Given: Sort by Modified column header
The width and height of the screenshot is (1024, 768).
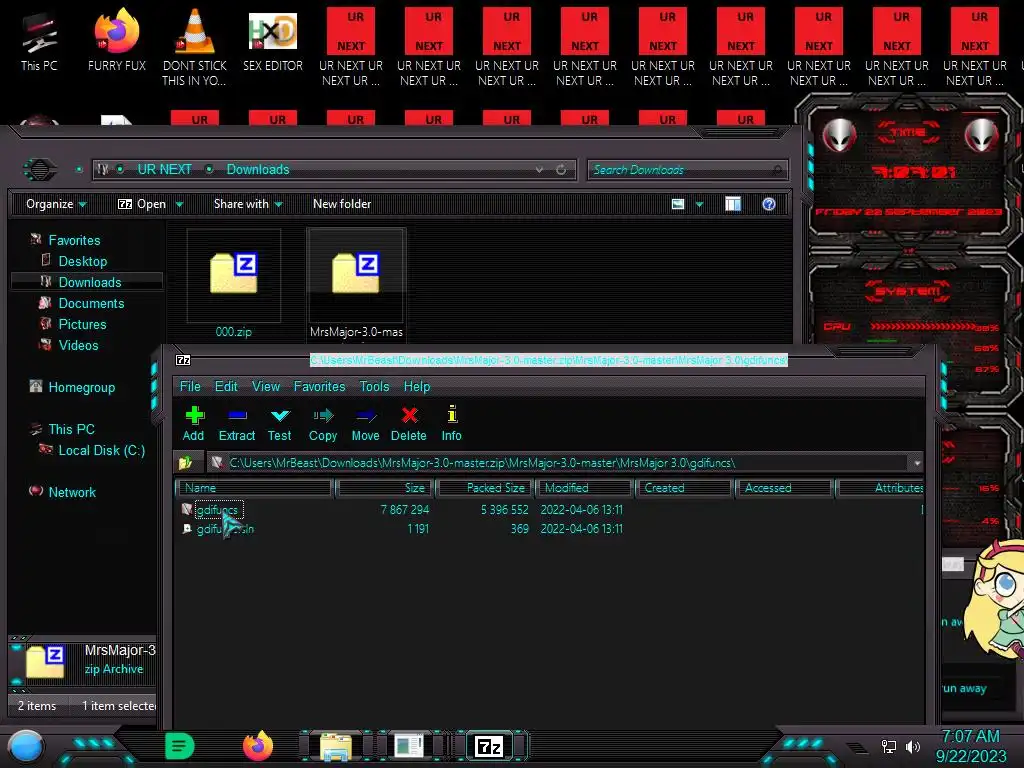Looking at the screenshot, I should pyautogui.click(x=584, y=488).
